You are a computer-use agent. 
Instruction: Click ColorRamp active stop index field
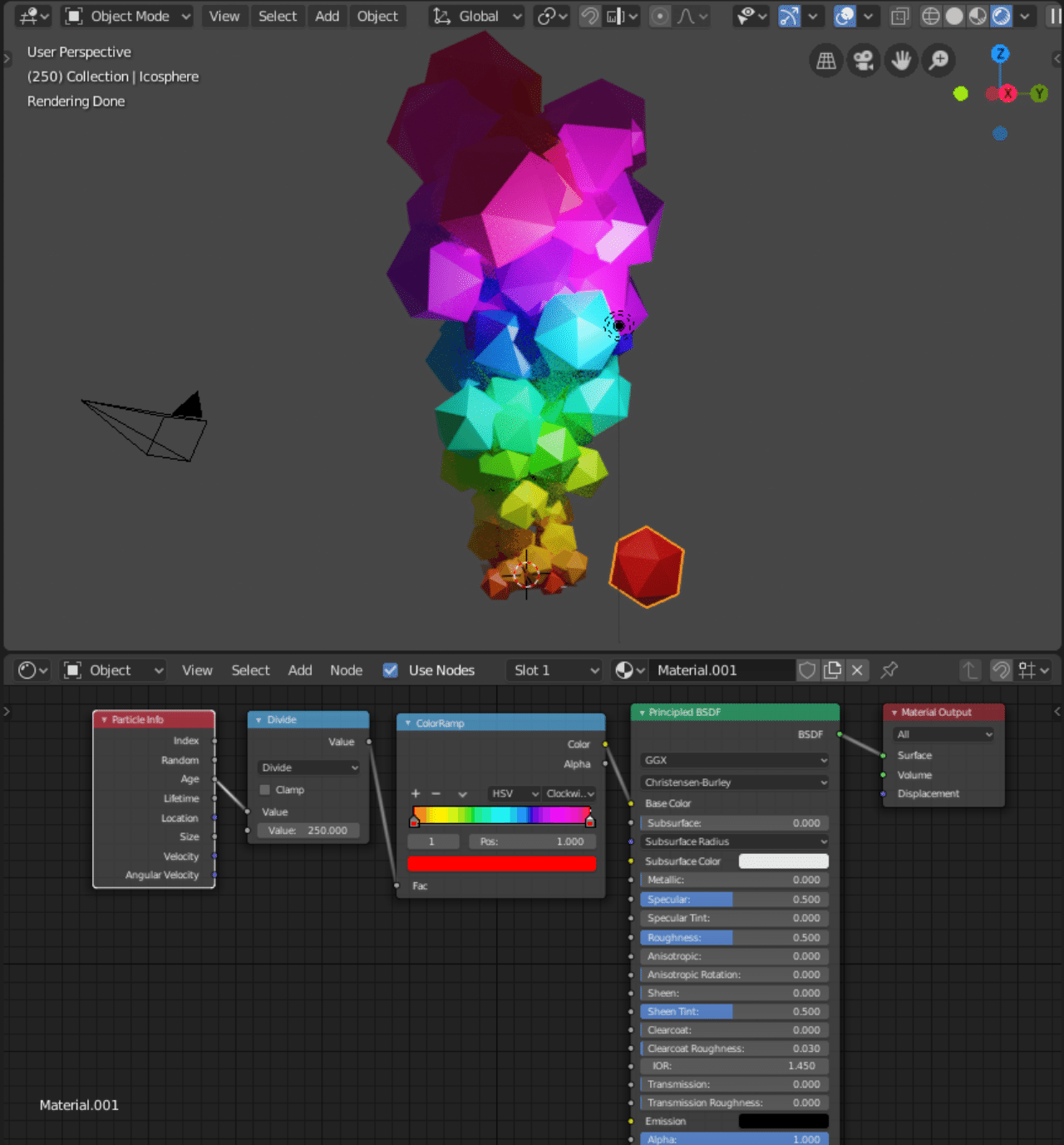[433, 841]
